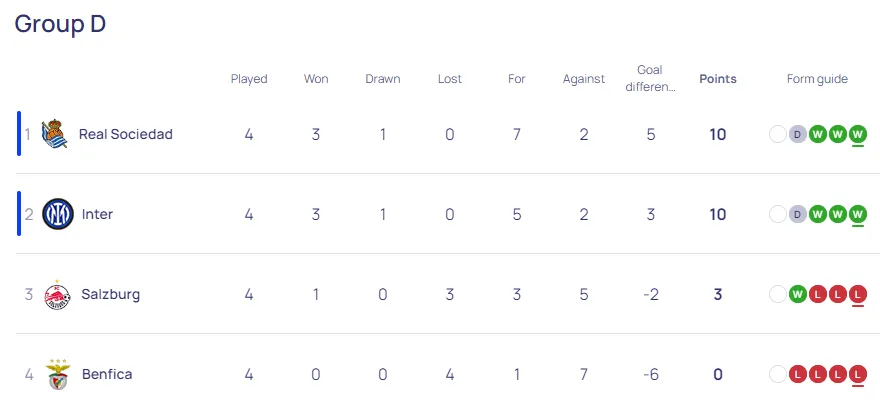This screenshot has height=404, width=880.
Task: Sort table by Points column header
Action: 718,79
